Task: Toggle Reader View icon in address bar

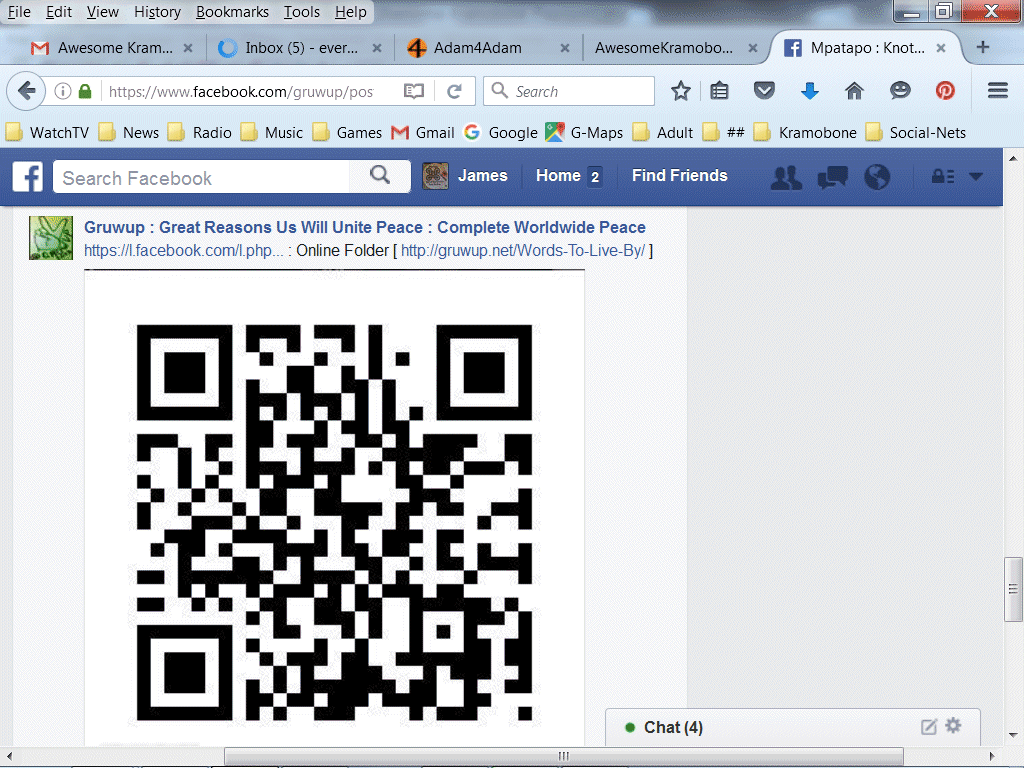Action: click(x=414, y=91)
